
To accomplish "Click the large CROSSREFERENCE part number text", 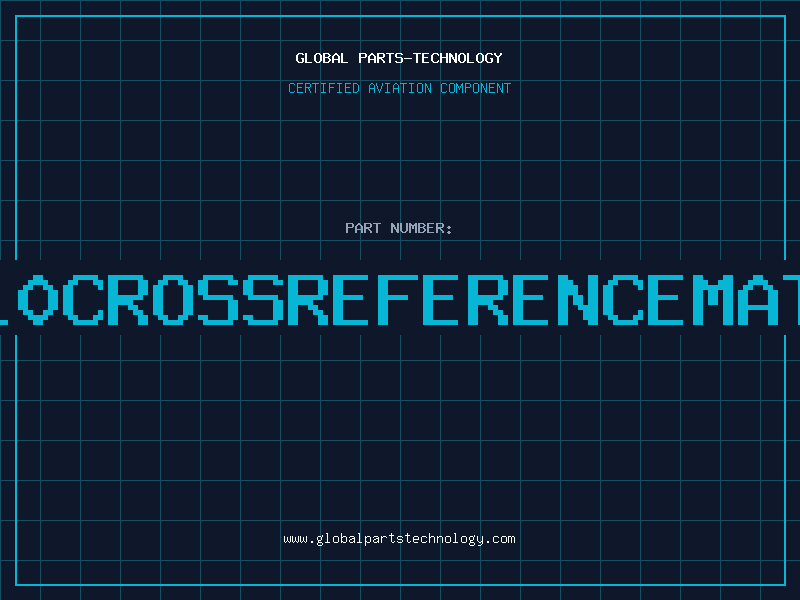I will point(400,299).
